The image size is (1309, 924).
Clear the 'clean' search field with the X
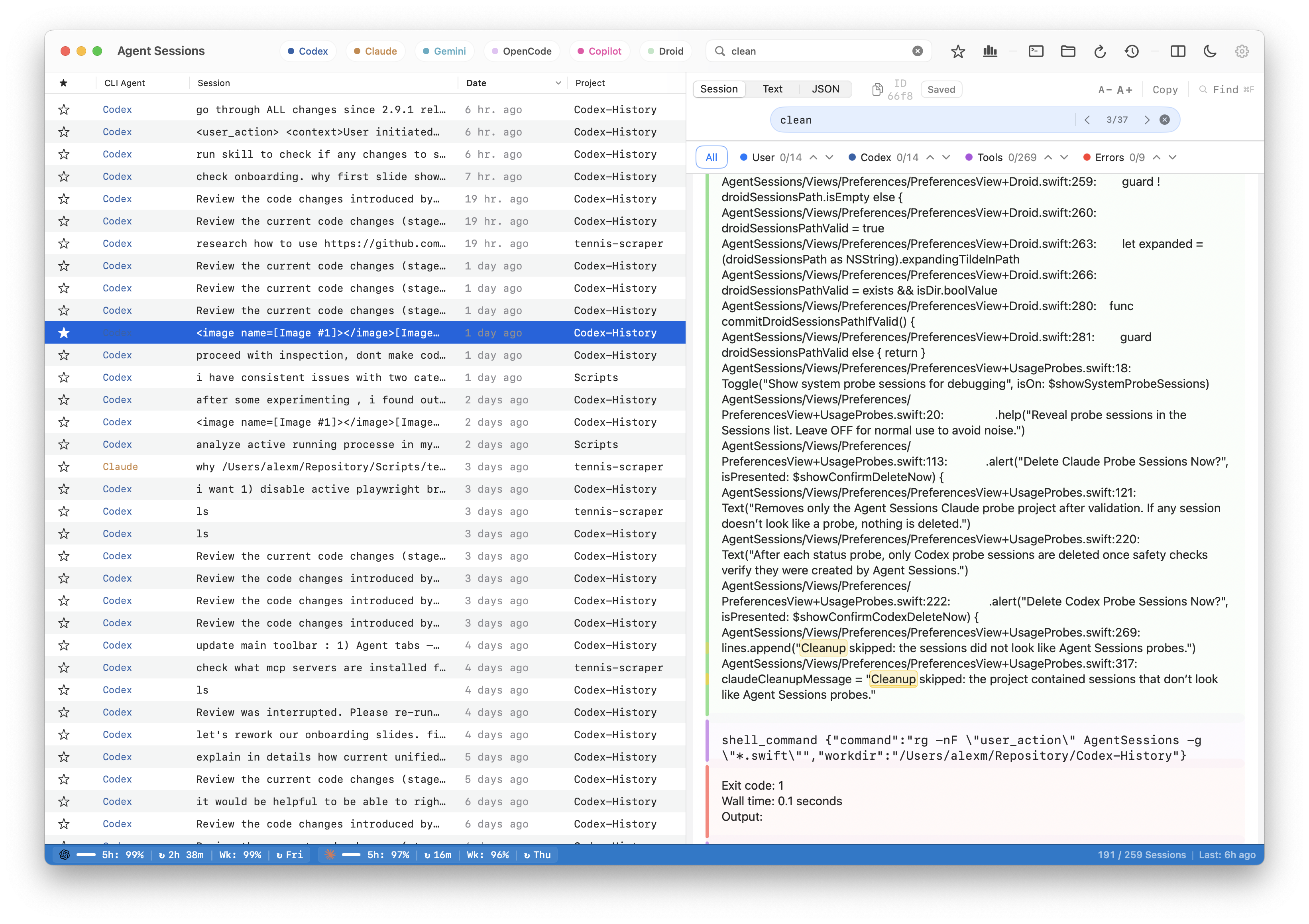point(917,51)
